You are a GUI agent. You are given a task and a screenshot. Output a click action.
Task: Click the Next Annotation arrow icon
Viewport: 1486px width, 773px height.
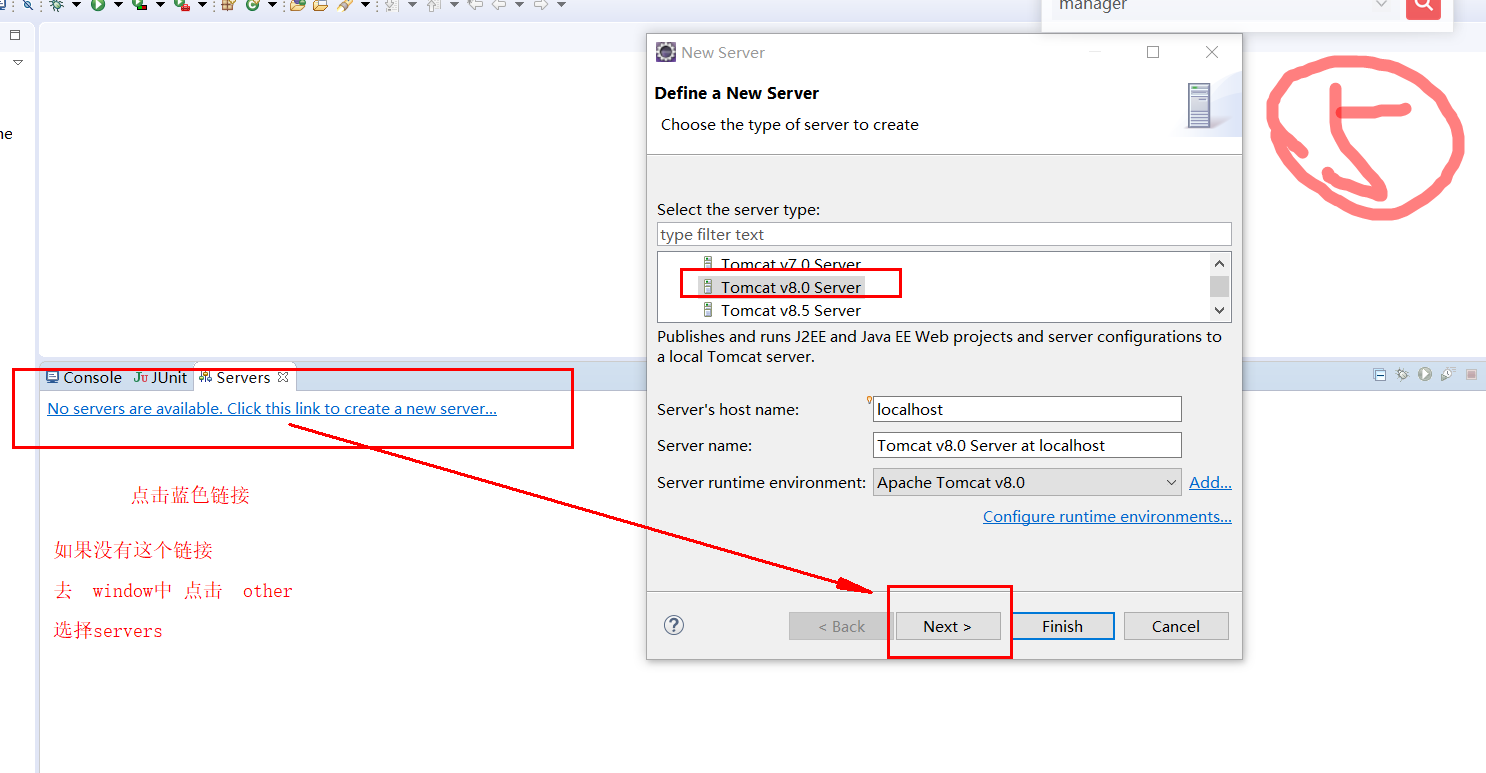pyautogui.click(x=391, y=4)
